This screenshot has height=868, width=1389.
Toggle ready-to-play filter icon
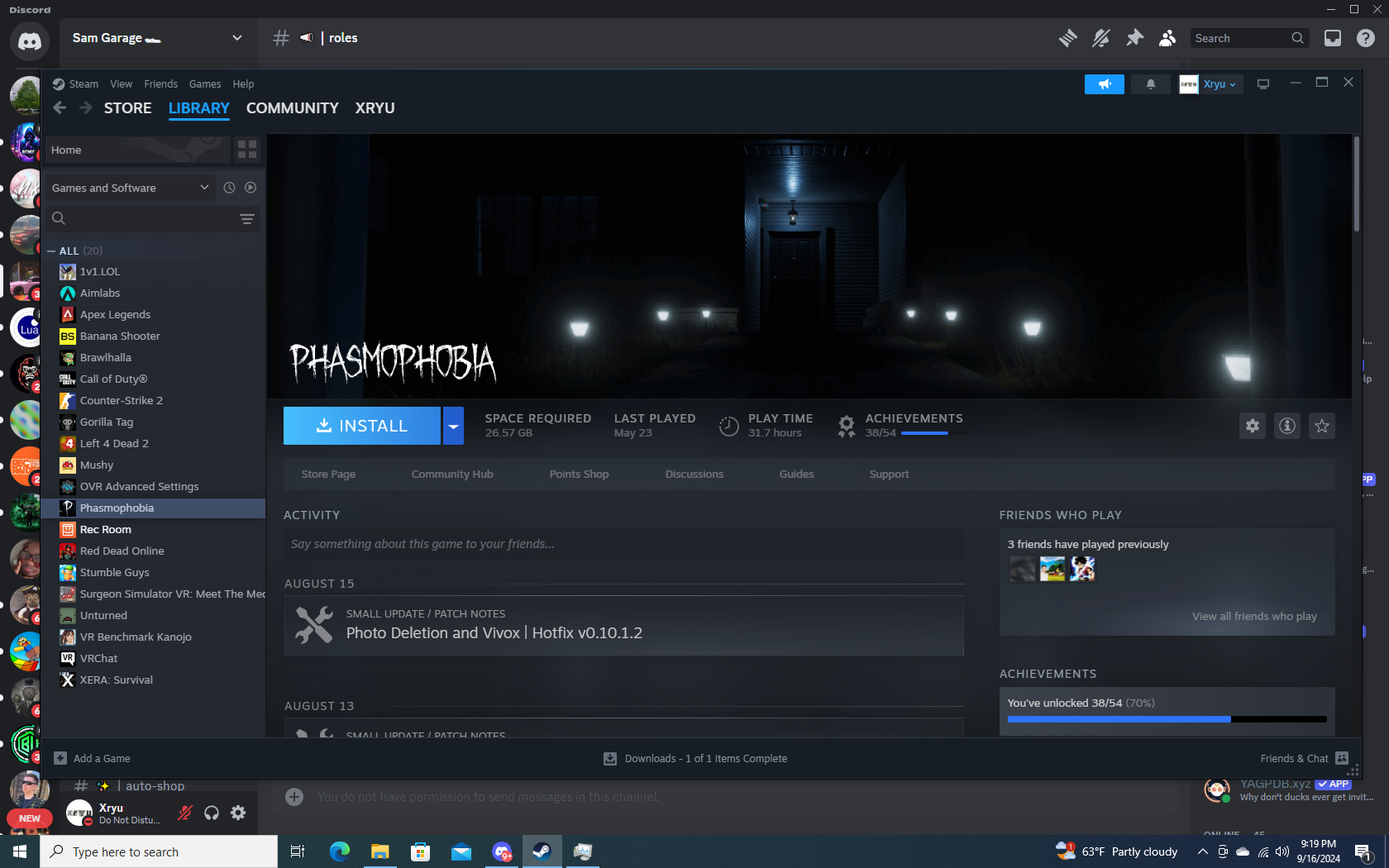[x=251, y=188]
